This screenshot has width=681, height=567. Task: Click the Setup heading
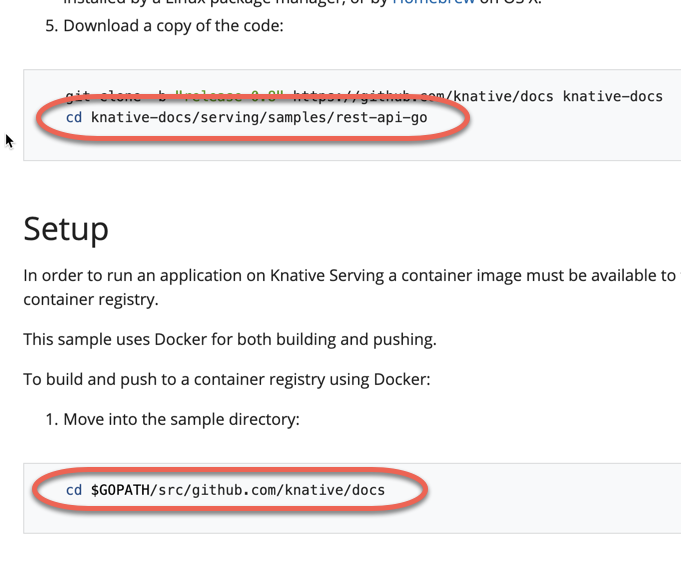pos(66,229)
